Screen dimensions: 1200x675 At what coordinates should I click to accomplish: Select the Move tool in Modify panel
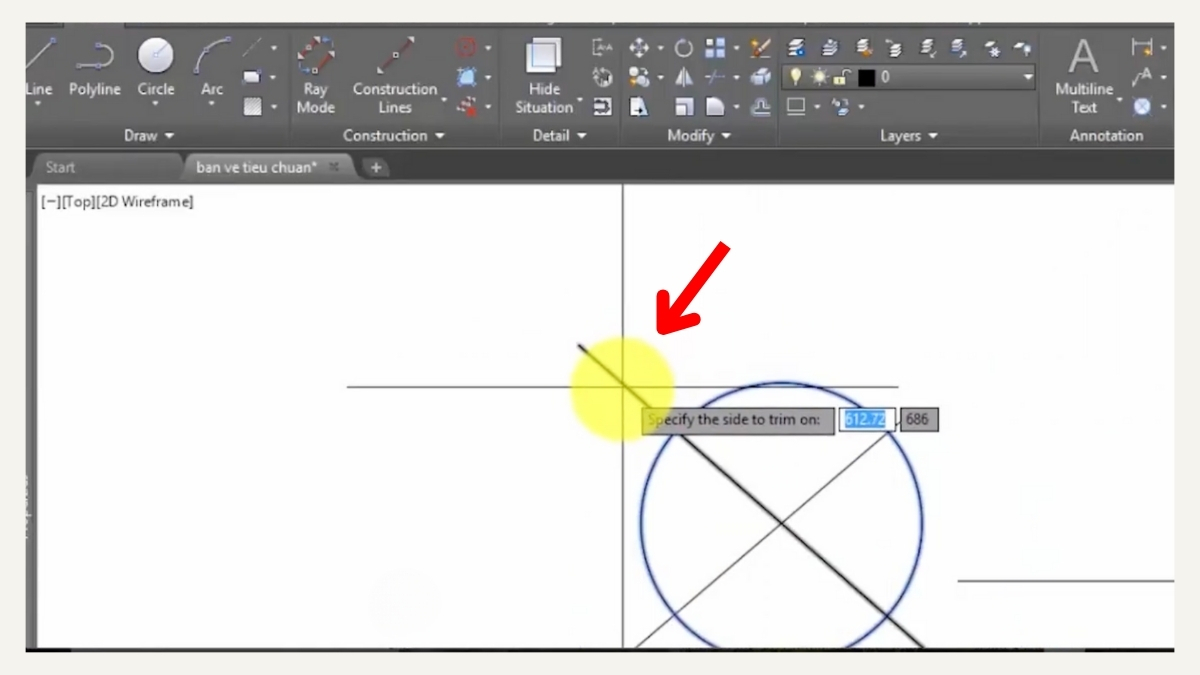click(639, 47)
